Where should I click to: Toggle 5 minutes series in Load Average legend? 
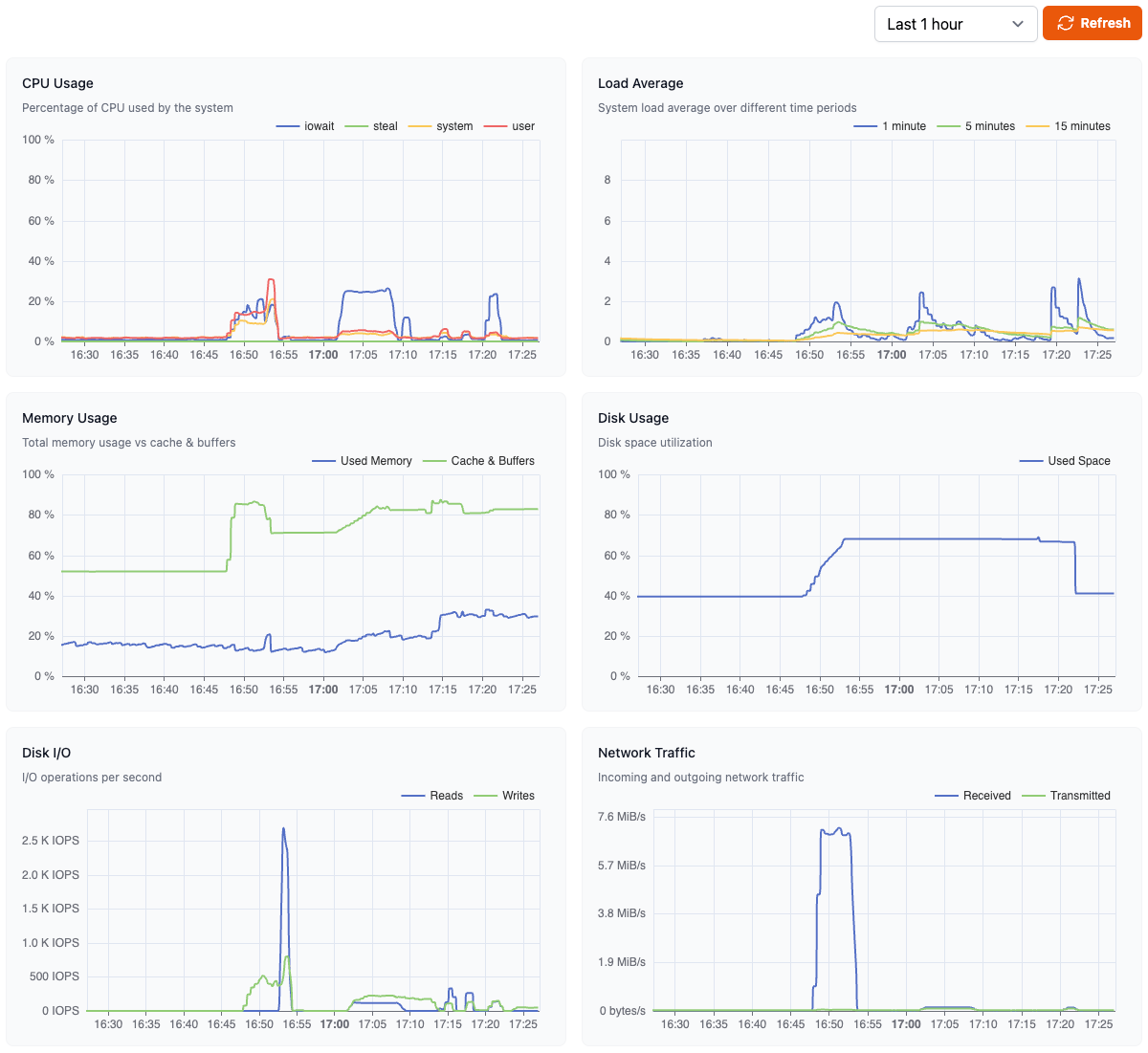[976, 126]
